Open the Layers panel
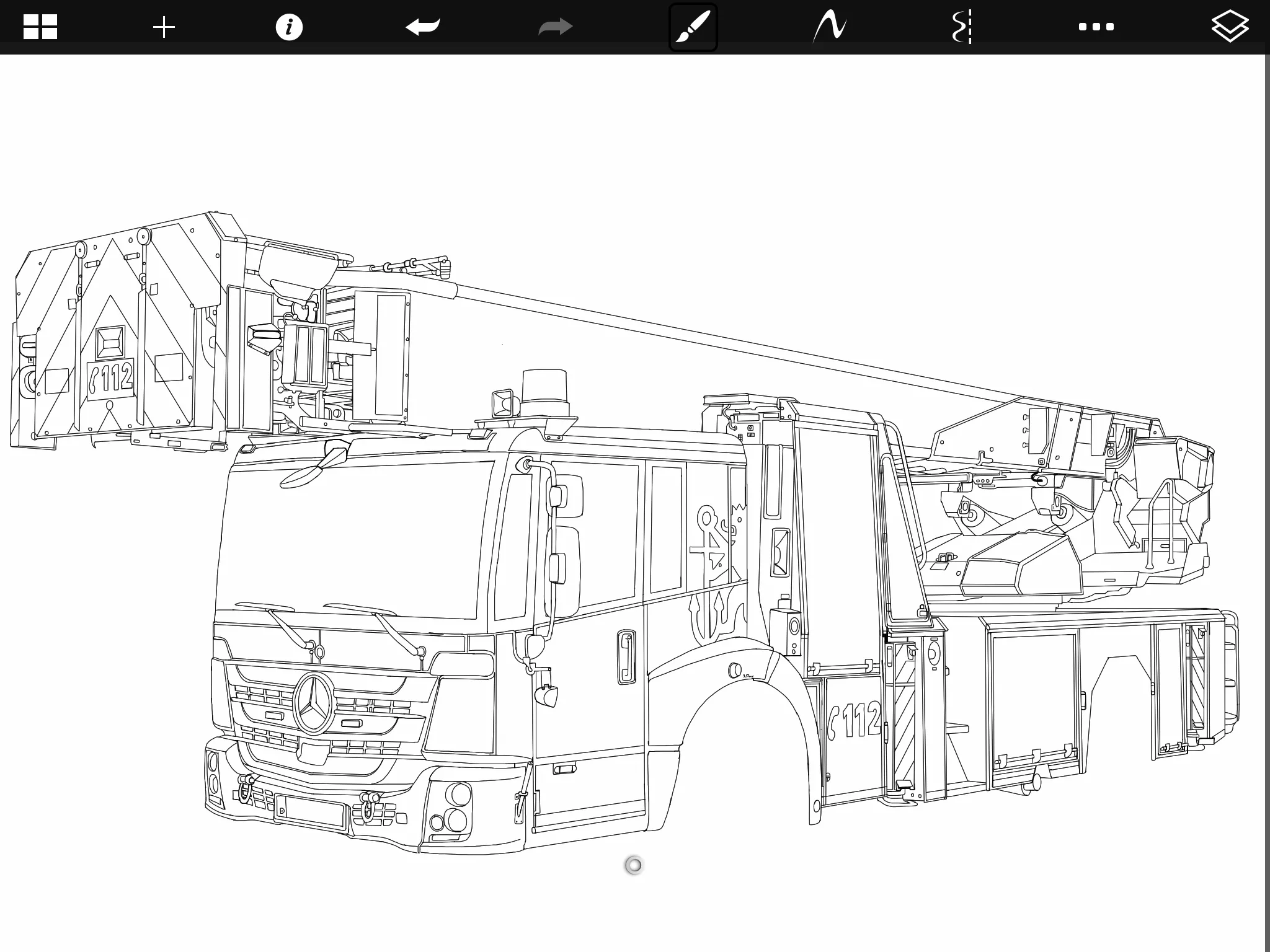Screen dimensions: 1270x952 click(x=1229, y=27)
